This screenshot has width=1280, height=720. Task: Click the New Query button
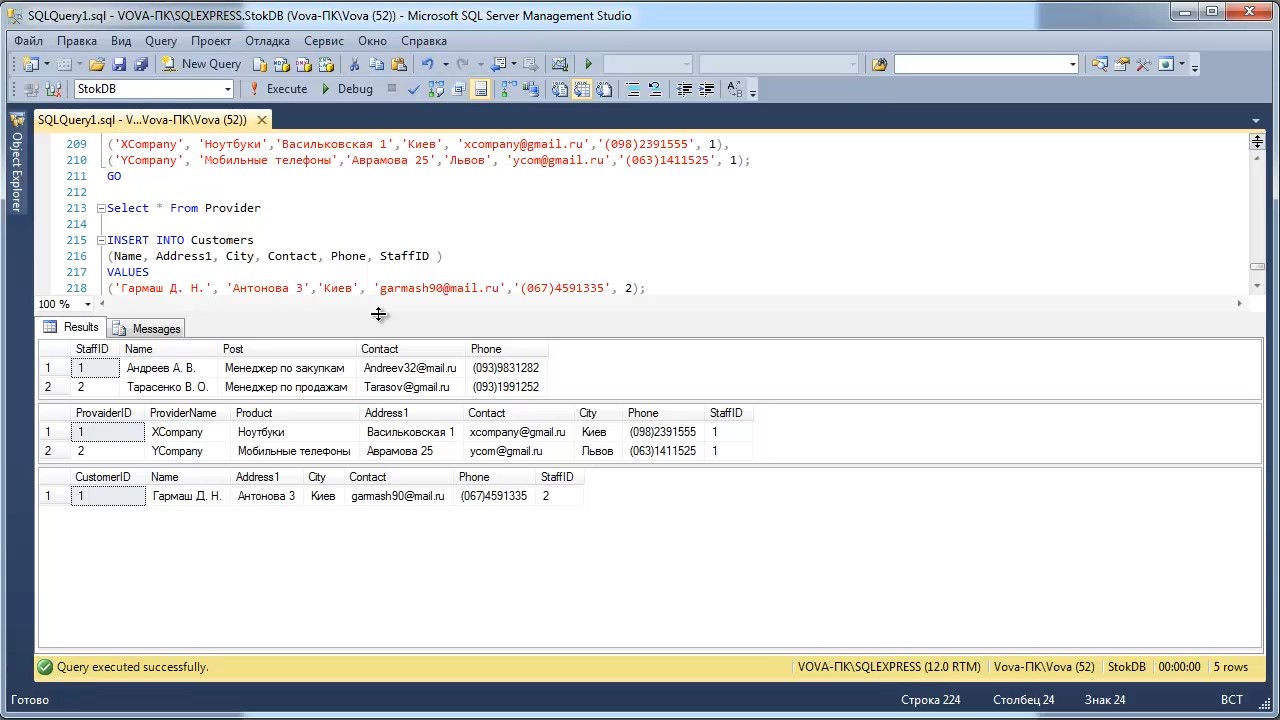point(201,64)
